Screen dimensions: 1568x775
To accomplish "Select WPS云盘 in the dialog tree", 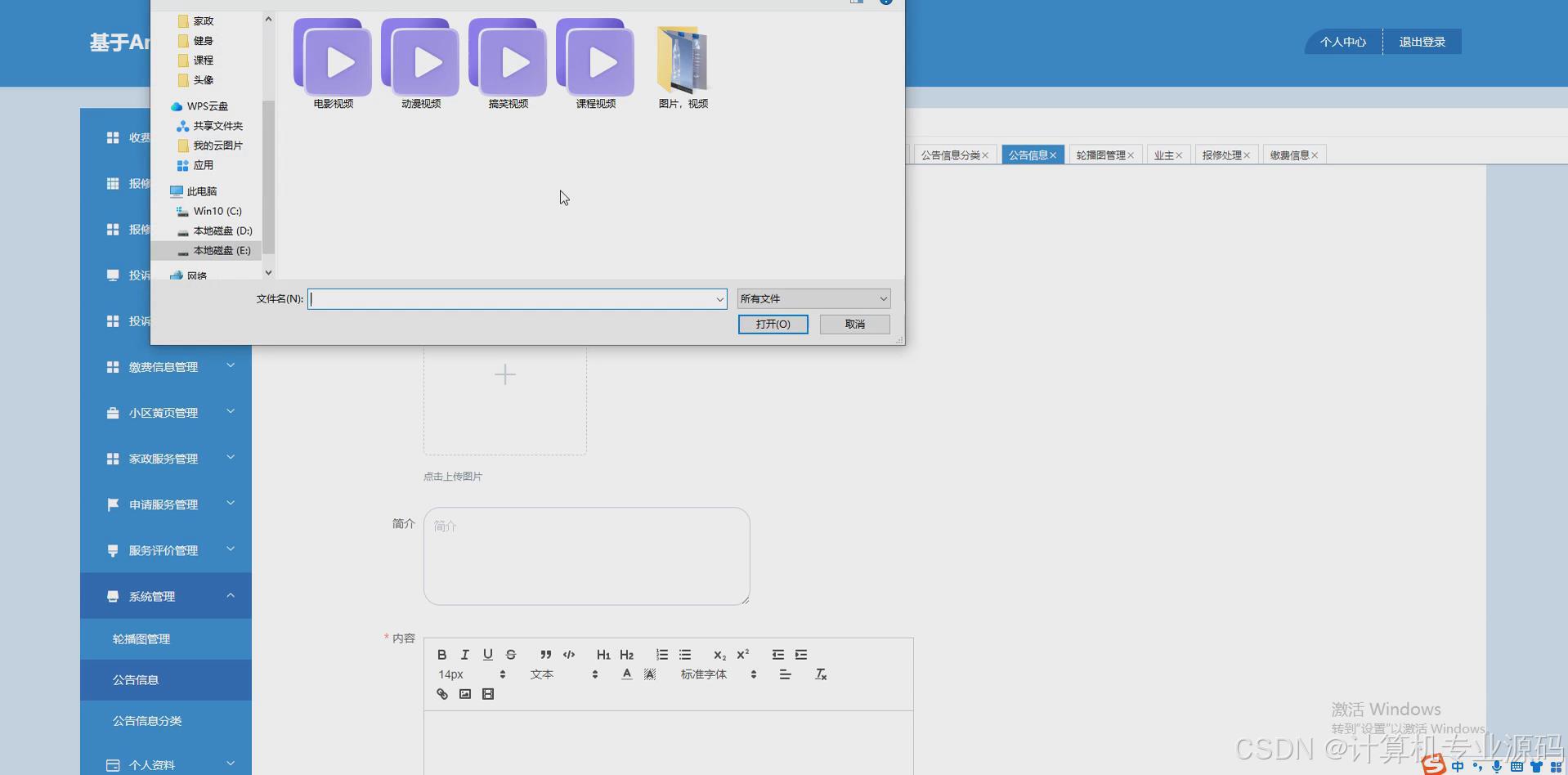I will [x=208, y=106].
